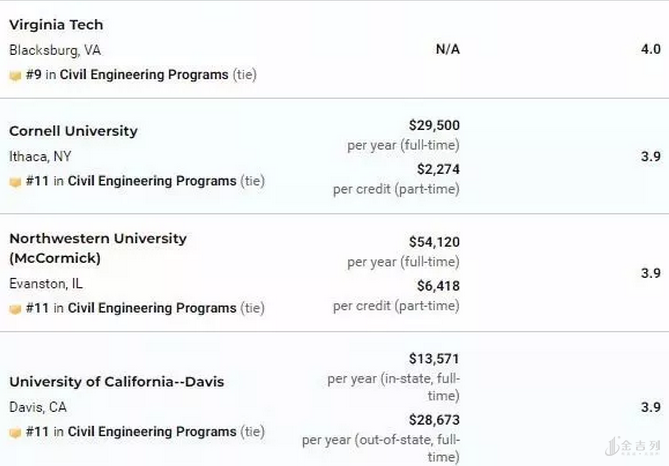Open the Northwestern University (McCormick) link
Viewport: 669px width, 466px height.
[97, 248]
